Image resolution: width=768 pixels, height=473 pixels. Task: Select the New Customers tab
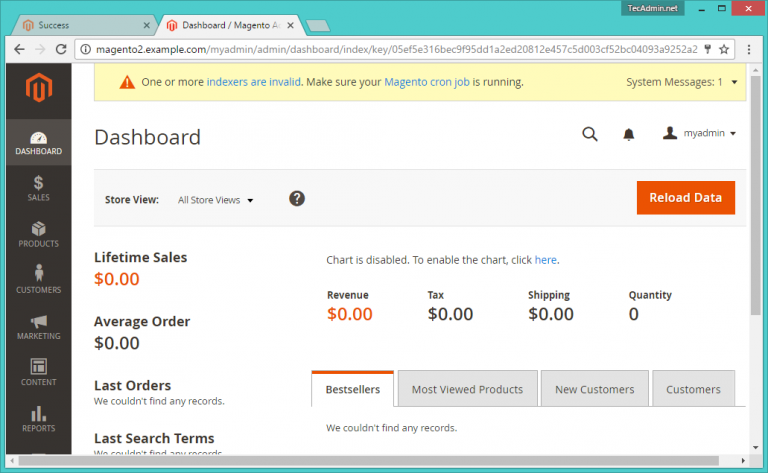point(594,389)
